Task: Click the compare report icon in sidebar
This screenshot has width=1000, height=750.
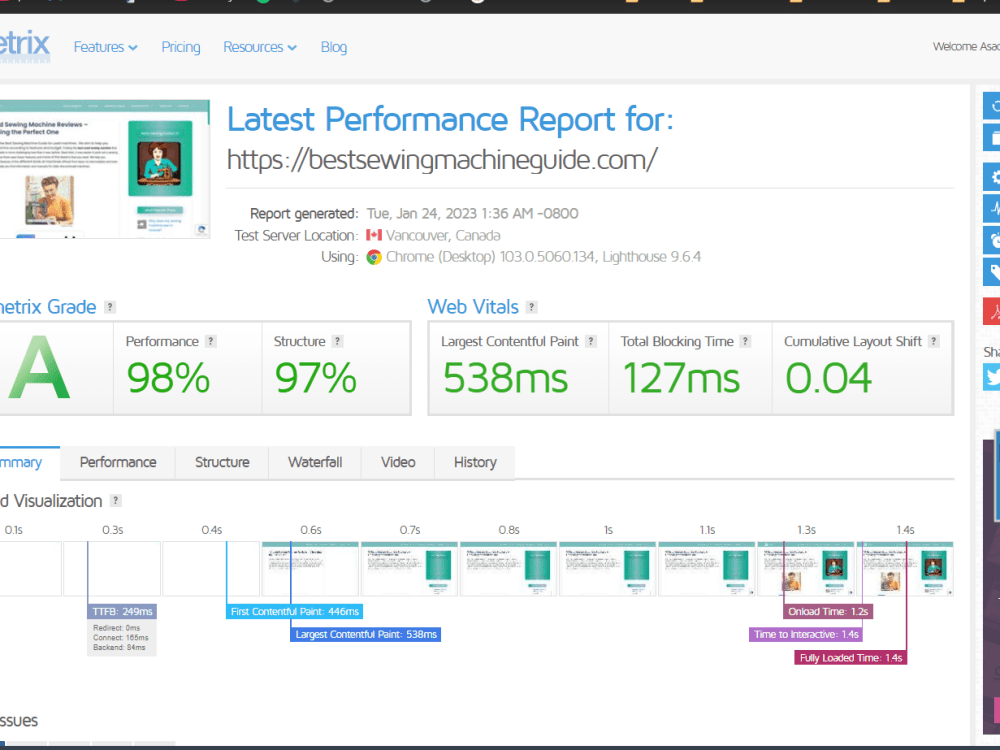Action: point(992,137)
